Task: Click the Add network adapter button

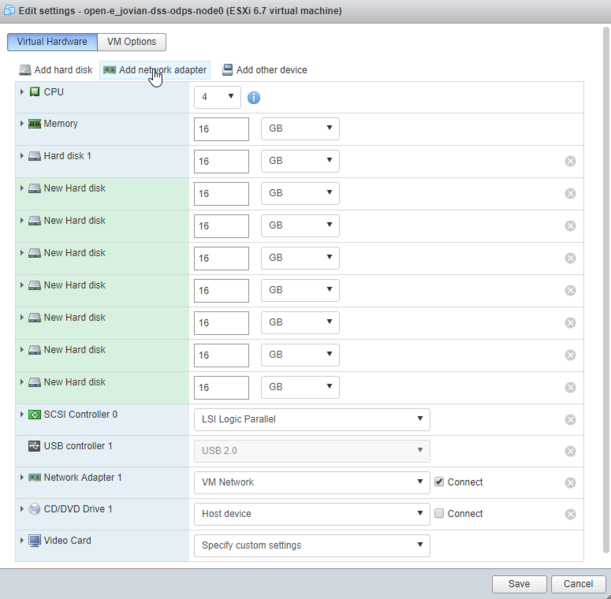Action: tap(155, 70)
